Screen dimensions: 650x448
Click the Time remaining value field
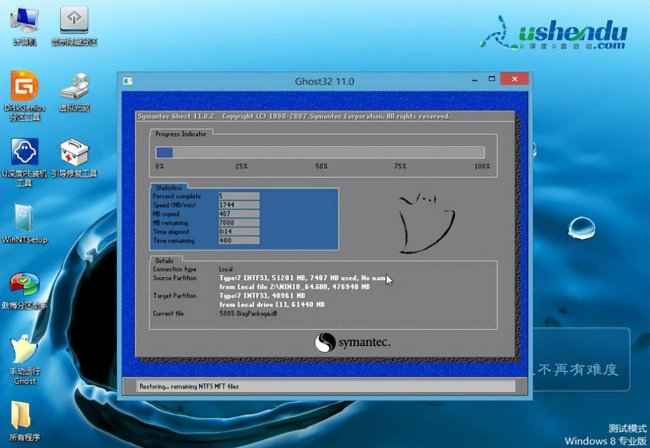click(239, 240)
